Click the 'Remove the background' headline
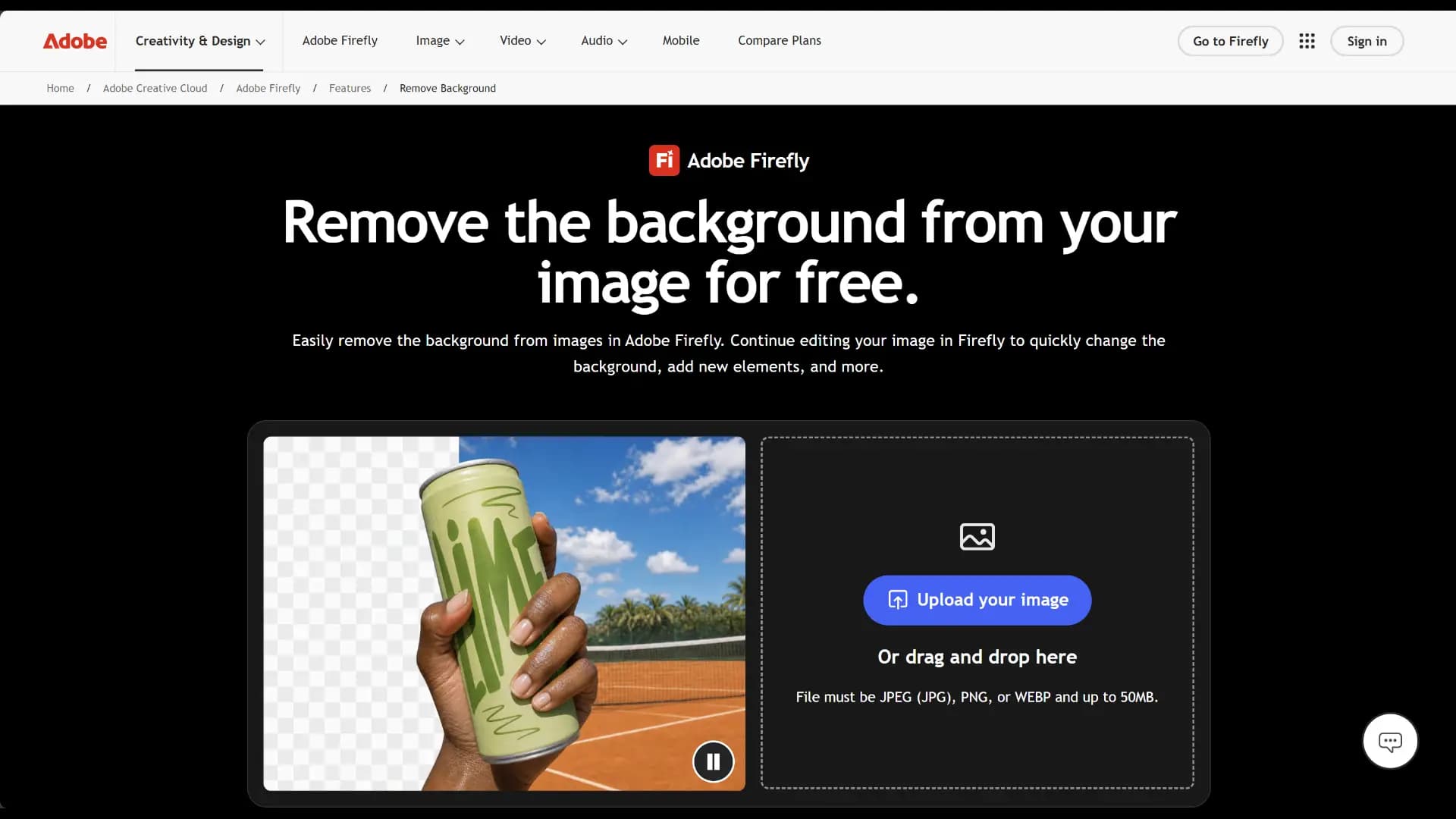This screenshot has height=819, width=1456. [729, 253]
